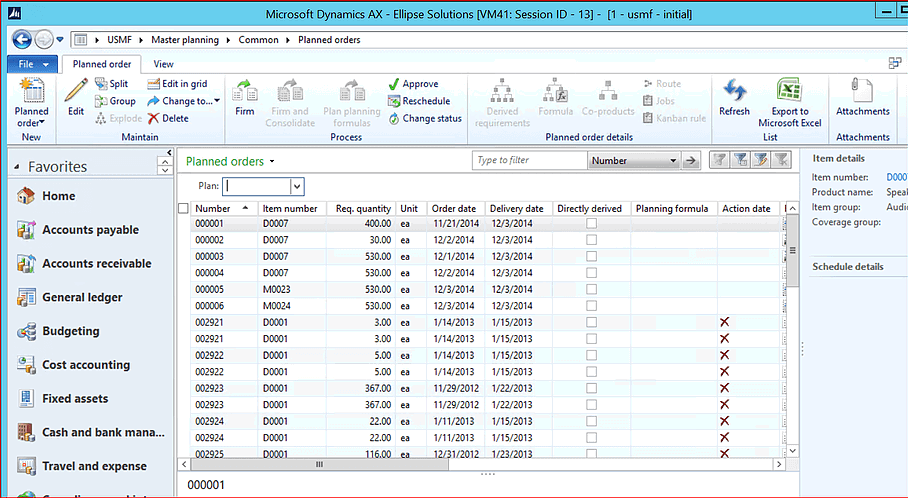The width and height of the screenshot is (908, 498).
Task: Open Edit in grid mode
Action: click(x=177, y=84)
